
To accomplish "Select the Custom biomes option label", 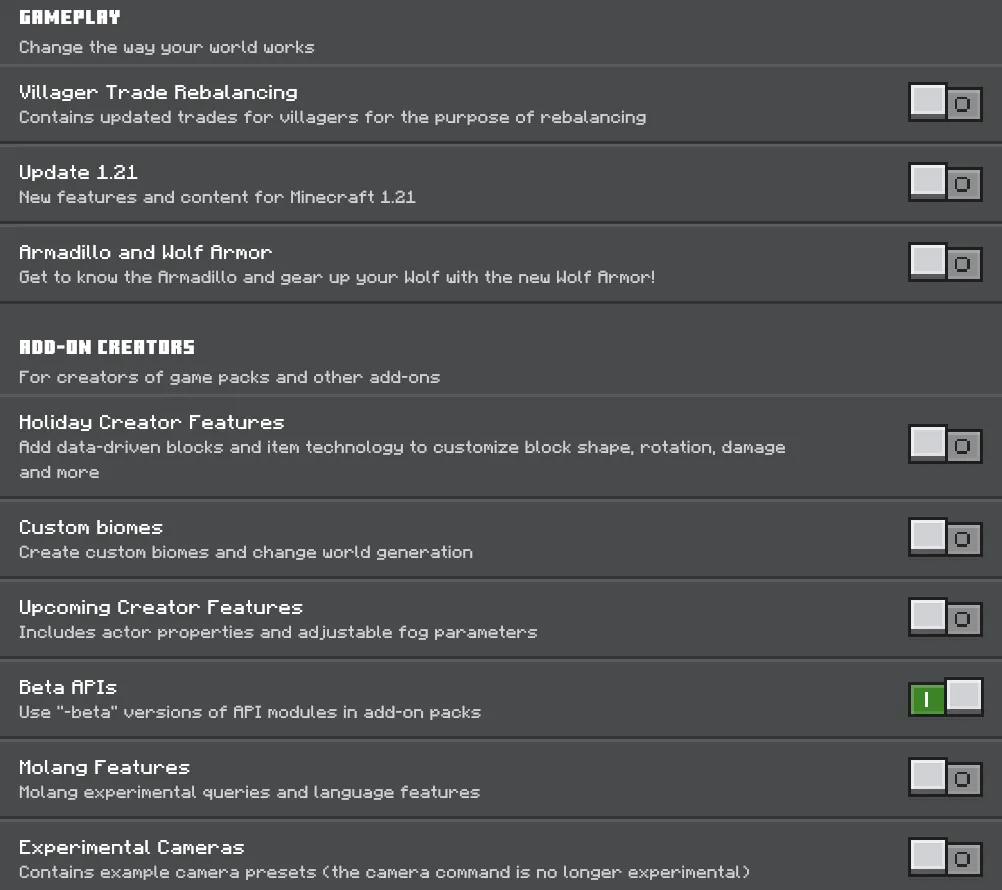I will (x=91, y=527).
